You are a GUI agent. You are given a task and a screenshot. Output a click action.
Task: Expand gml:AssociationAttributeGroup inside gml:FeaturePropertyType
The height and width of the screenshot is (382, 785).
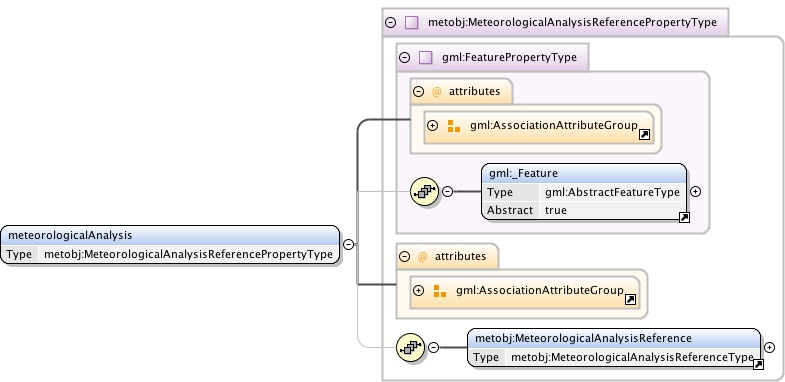[x=433, y=126]
